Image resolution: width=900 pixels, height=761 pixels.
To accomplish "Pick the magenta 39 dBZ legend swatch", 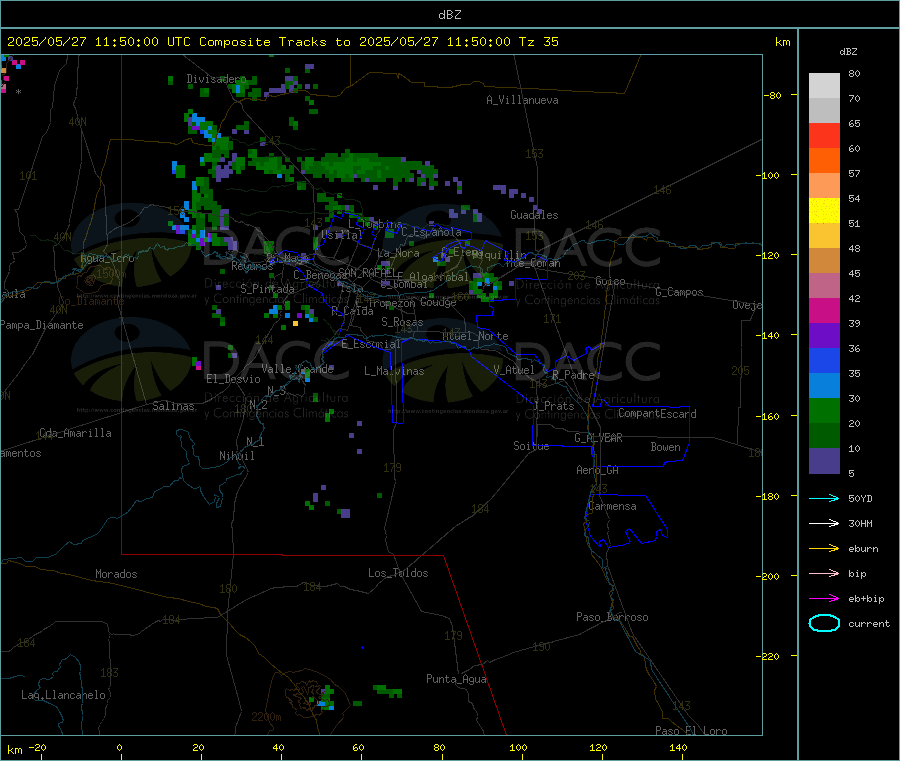I will (x=824, y=310).
